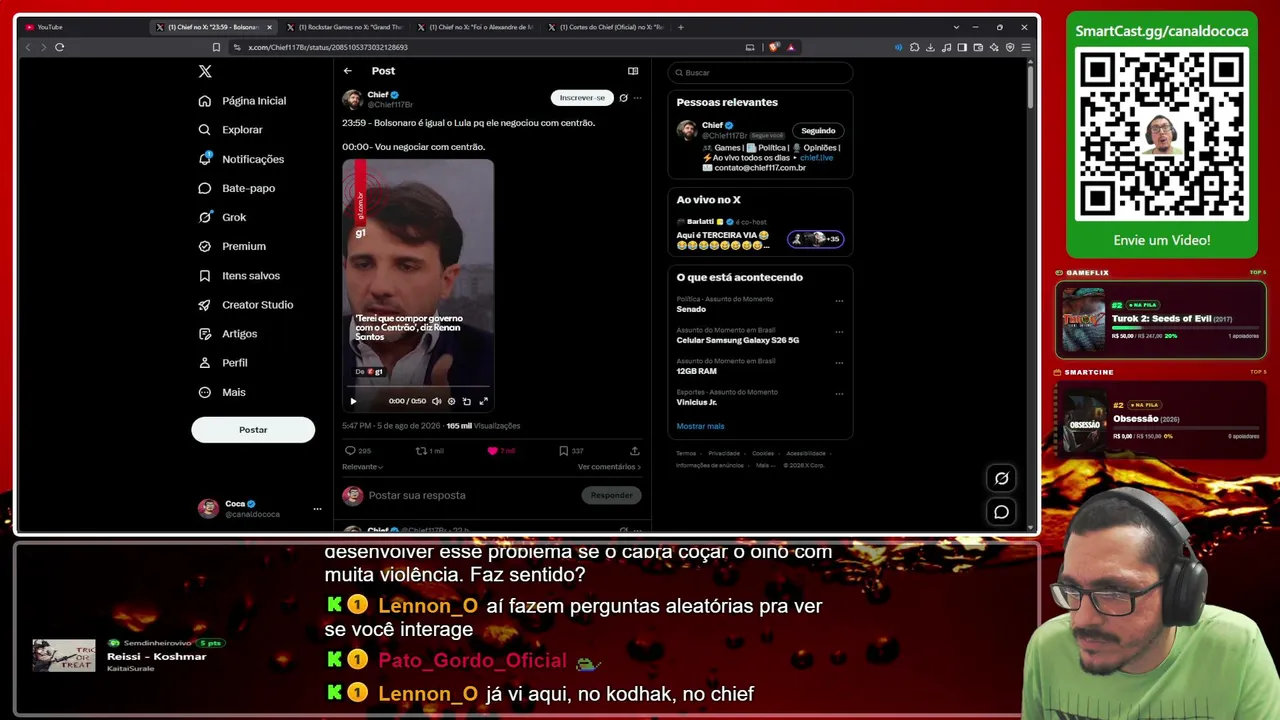Click the Turok 2: Seeds of Evil card
The image size is (1280, 720).
pos(1161,320)
